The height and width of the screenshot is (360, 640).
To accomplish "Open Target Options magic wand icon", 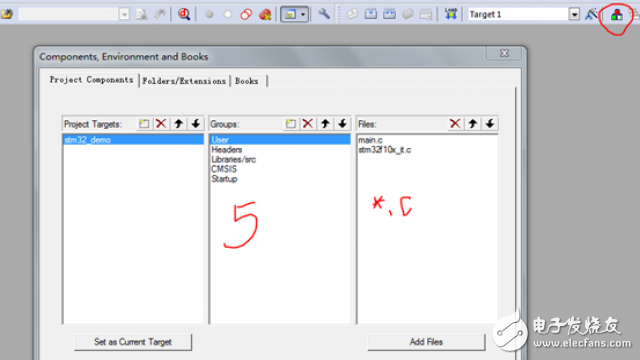I will (591, 15).
